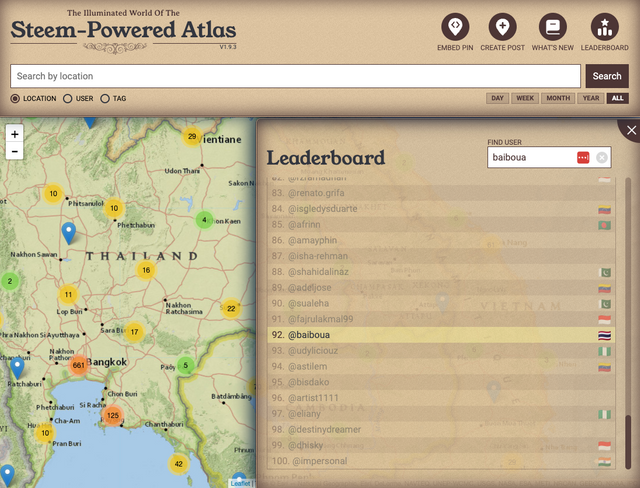Click the blue pin near Nakhon Sawan
640x488 pixels.
pos(69,233)
